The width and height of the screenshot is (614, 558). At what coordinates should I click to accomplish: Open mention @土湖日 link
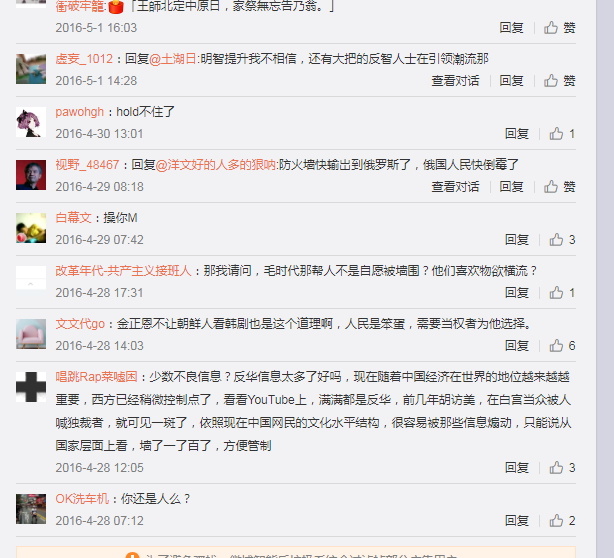click(173, 59)
